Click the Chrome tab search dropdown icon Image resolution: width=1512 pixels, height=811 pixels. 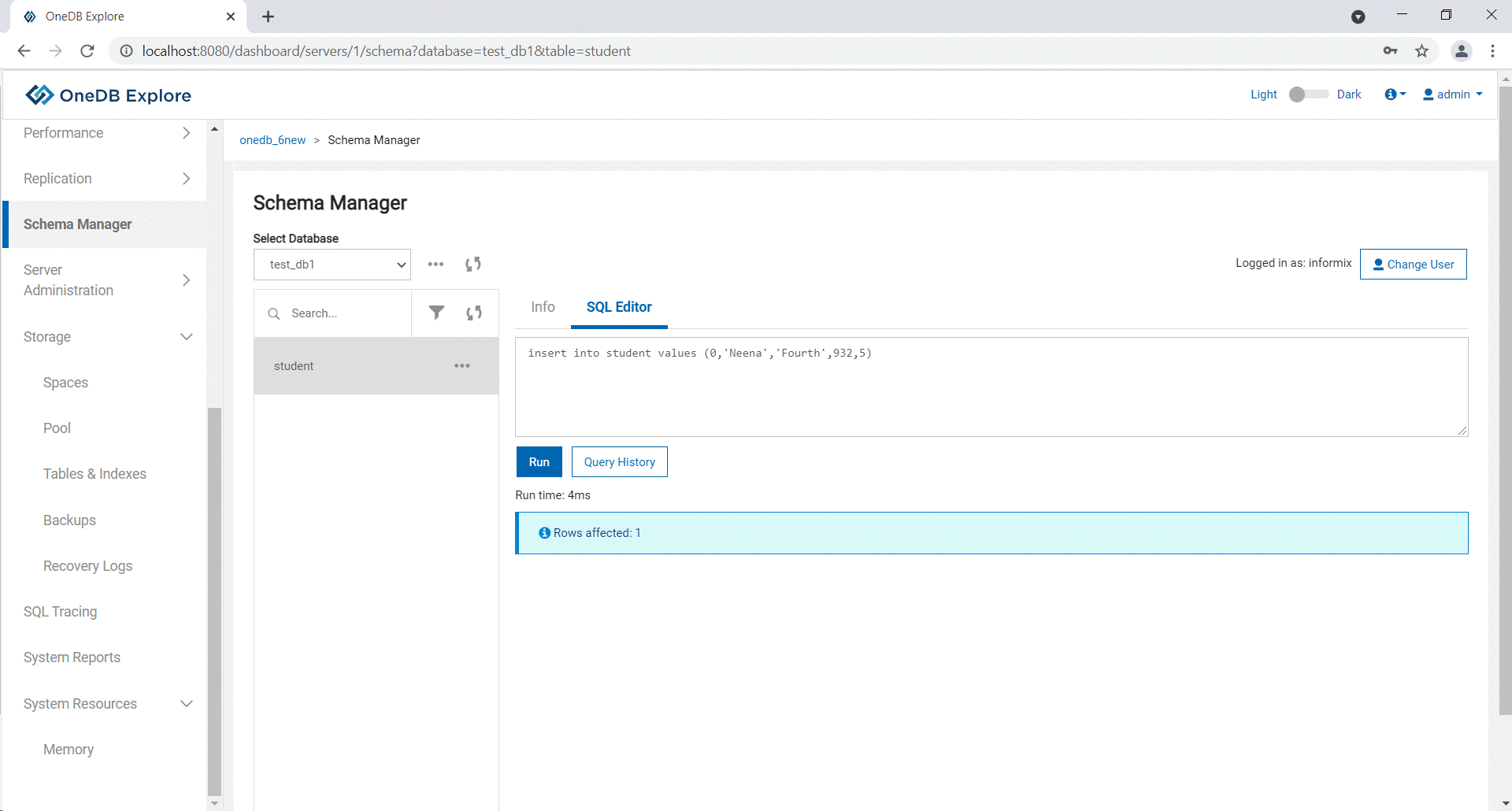1358,17
